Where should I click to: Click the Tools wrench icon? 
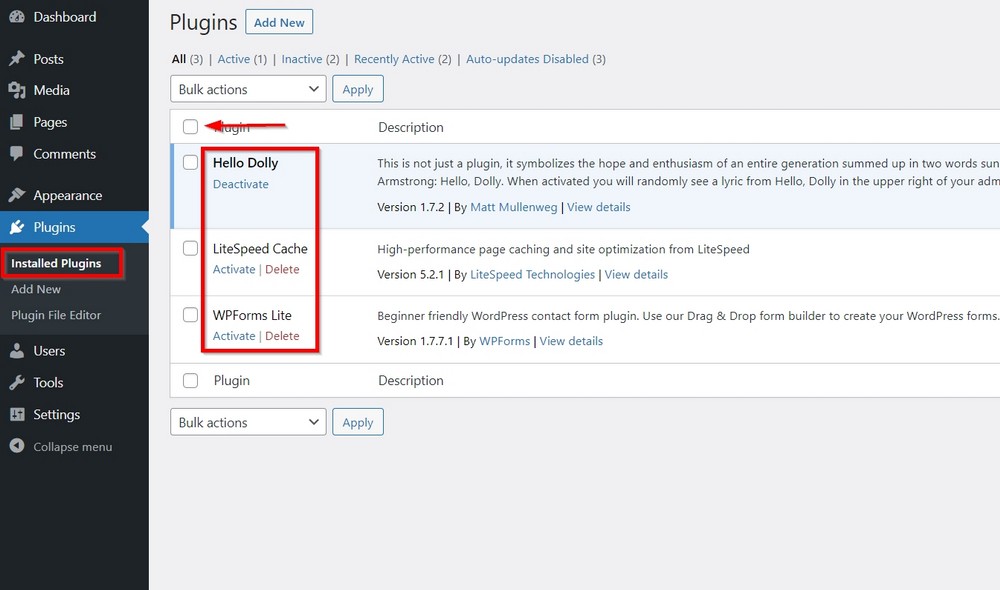point(17,382)
